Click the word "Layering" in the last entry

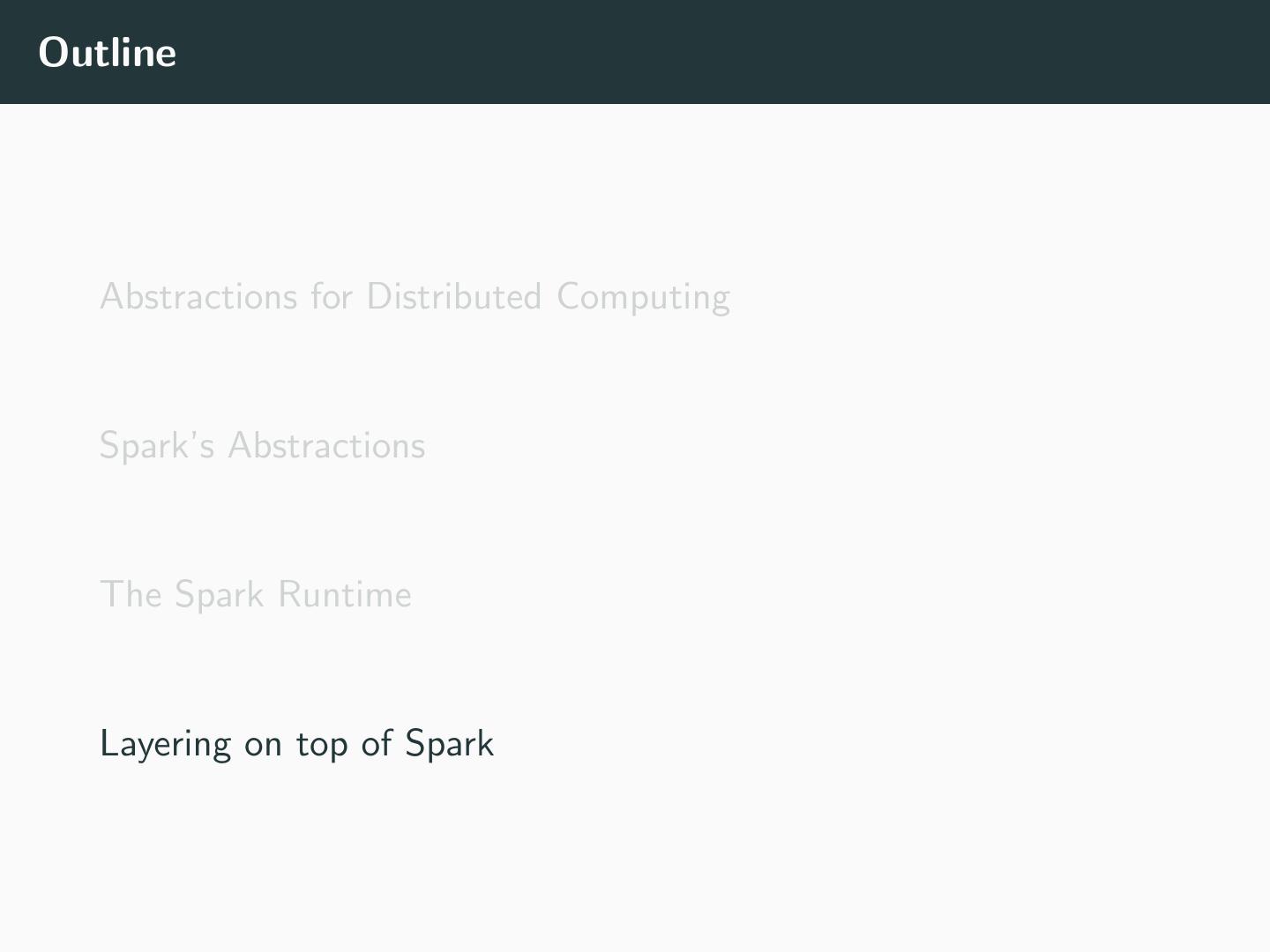(165, 745)
